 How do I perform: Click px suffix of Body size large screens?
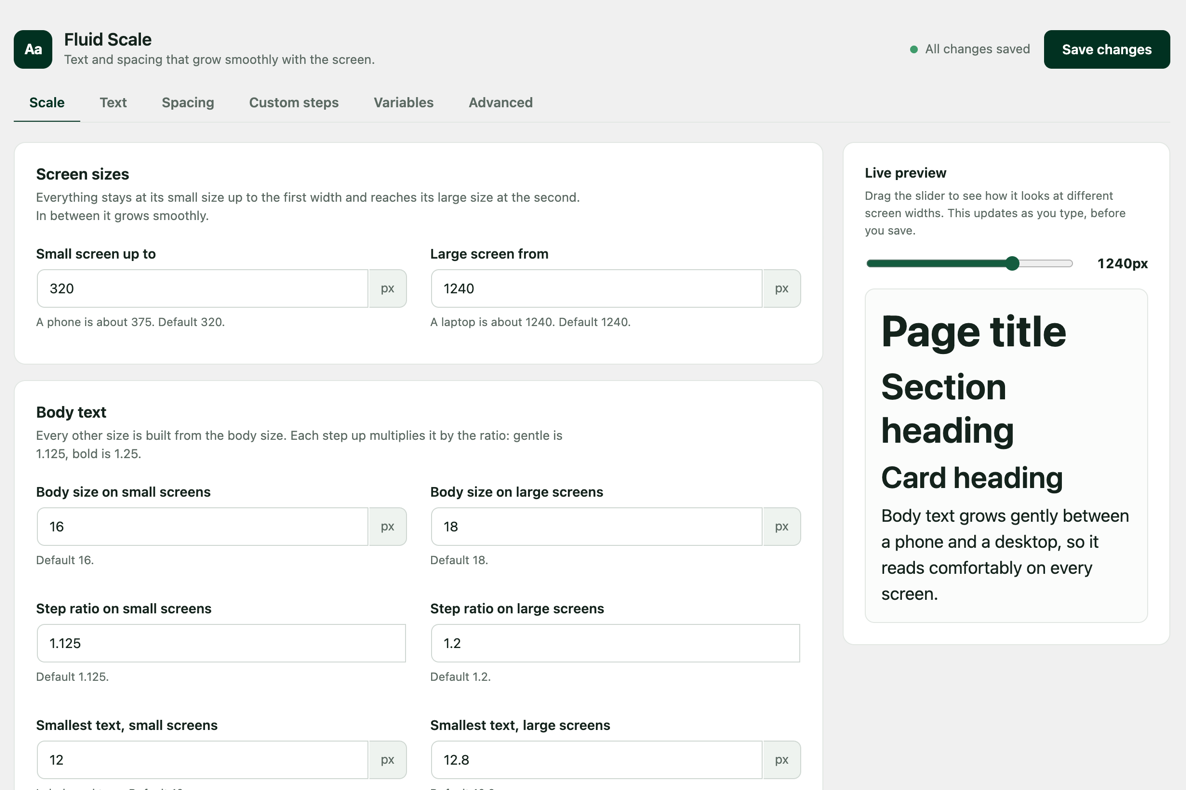click(781, 527)
